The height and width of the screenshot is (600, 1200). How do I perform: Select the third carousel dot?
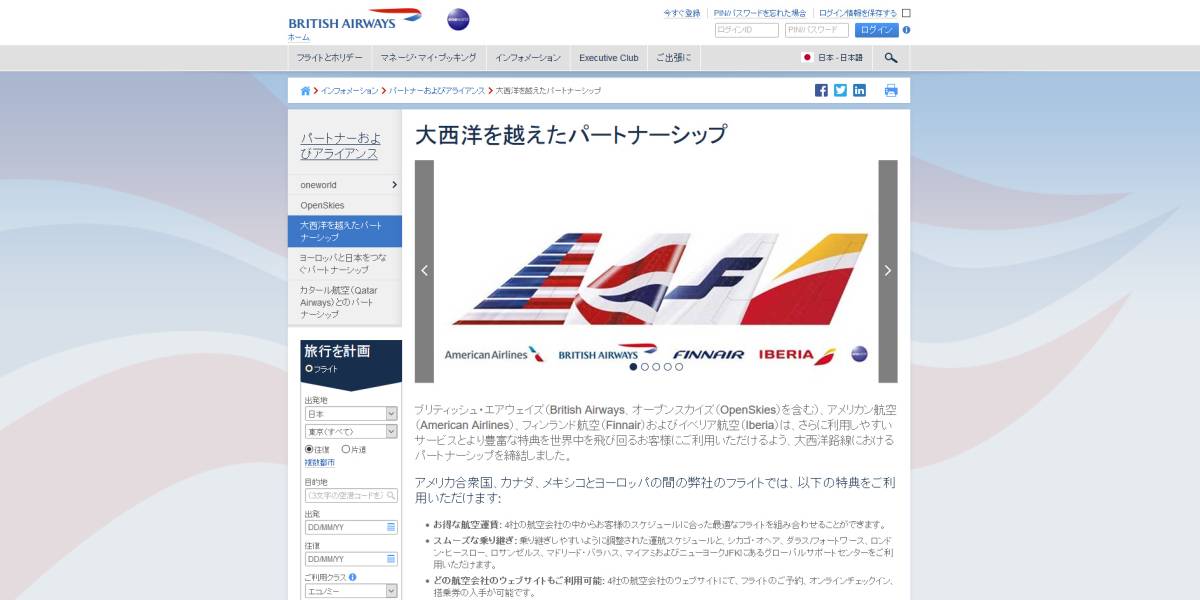click(656, 367)
